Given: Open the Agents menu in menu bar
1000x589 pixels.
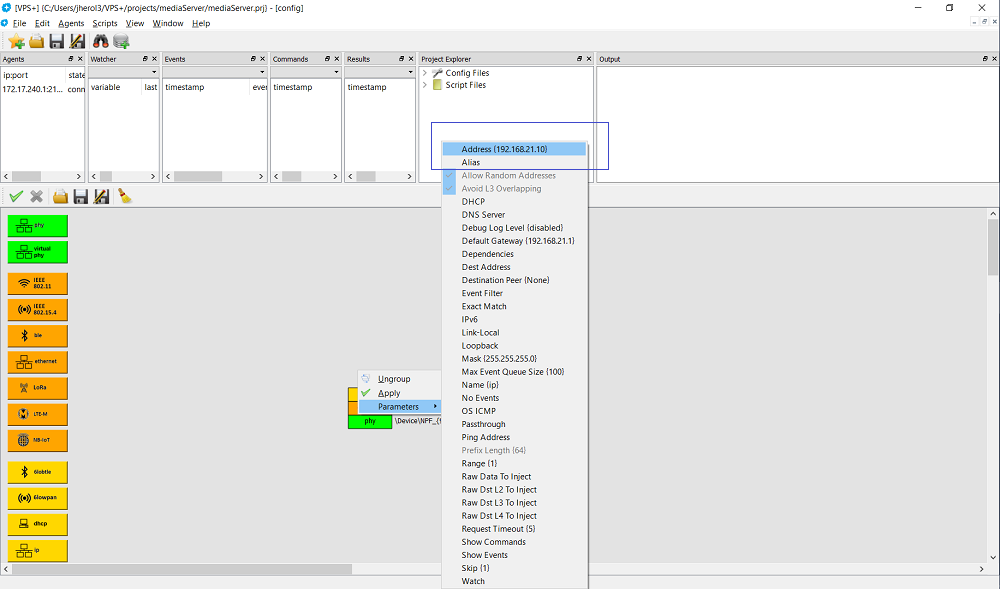Looking at the screenshot, I should 71,23.
